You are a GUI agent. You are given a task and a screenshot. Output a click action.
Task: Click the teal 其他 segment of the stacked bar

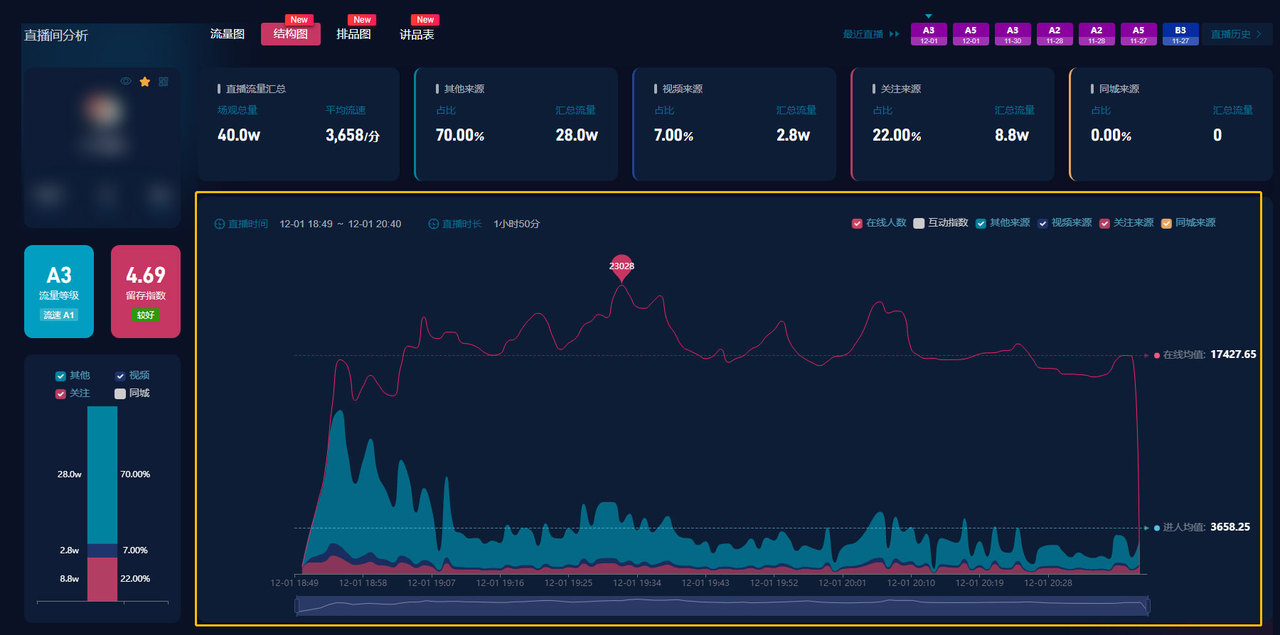pyautogui.click(x=102, y=474)
